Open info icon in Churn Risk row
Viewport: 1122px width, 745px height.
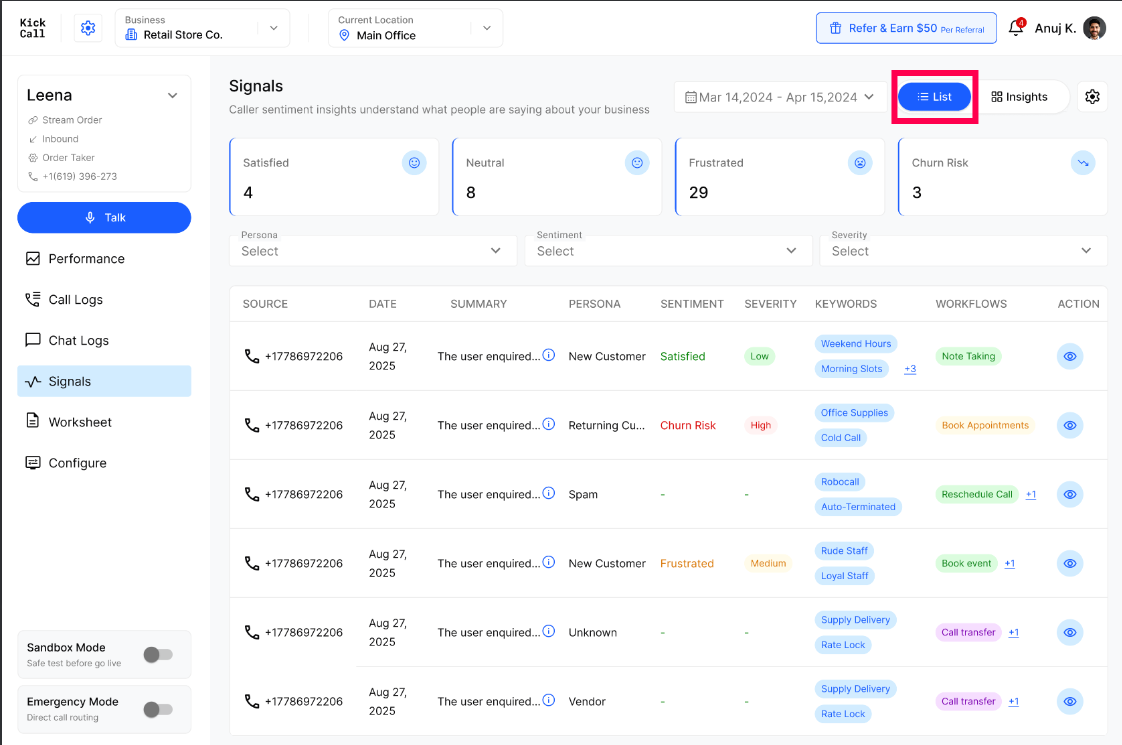(x=549, y=424)
